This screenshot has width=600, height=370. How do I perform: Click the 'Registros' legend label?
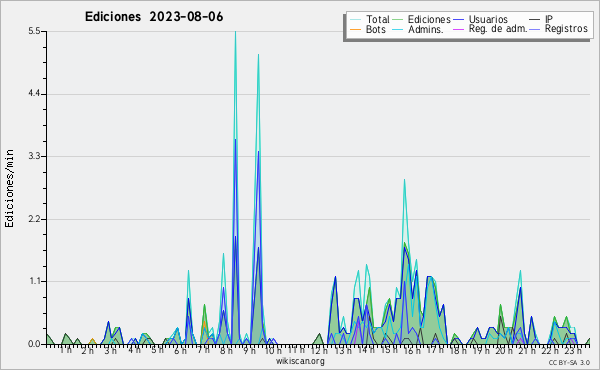566,29
